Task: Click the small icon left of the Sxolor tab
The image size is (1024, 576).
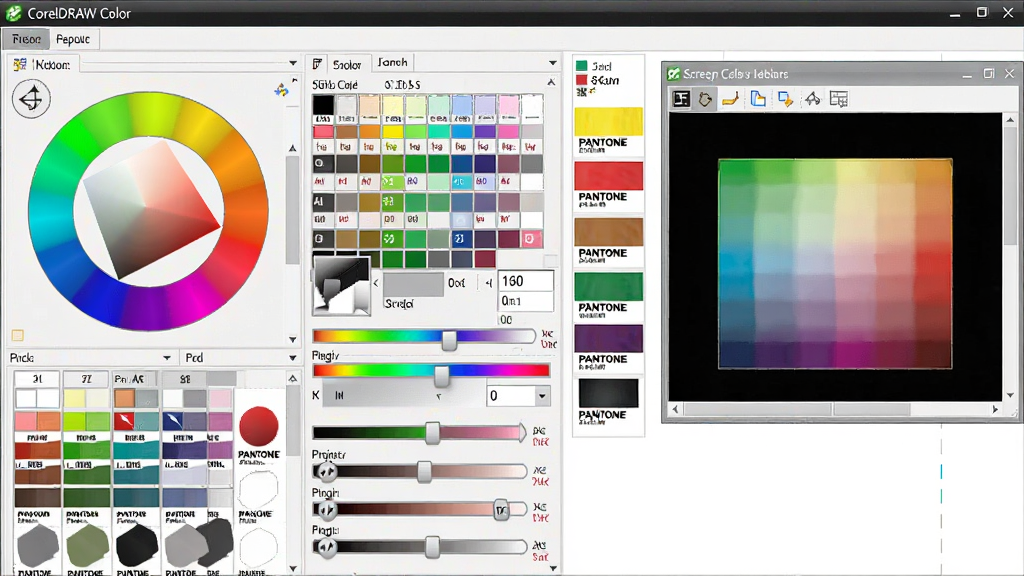Action: (x=317, y=63)
